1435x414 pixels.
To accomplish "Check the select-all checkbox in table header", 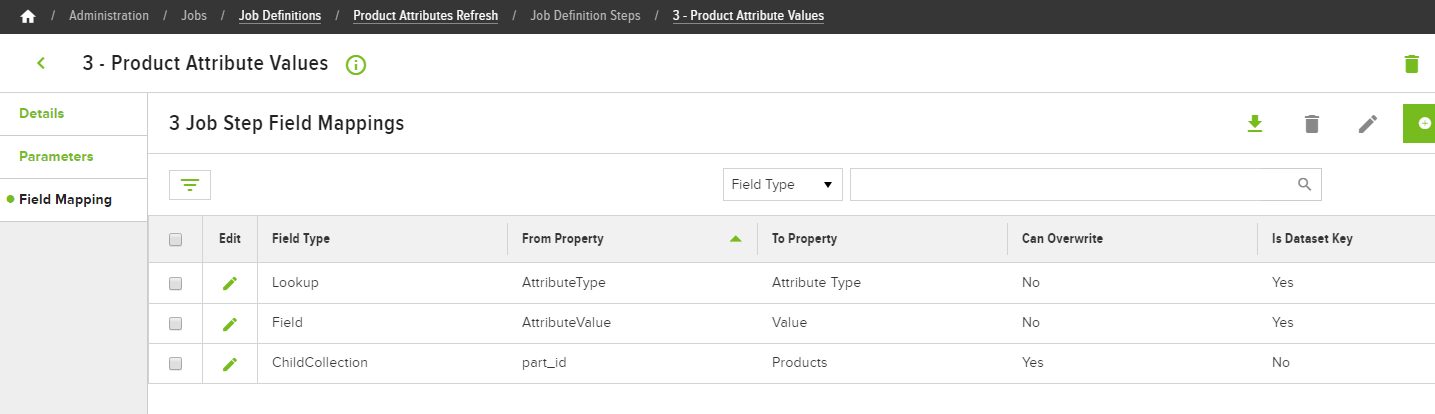I will tap(176, 239).
